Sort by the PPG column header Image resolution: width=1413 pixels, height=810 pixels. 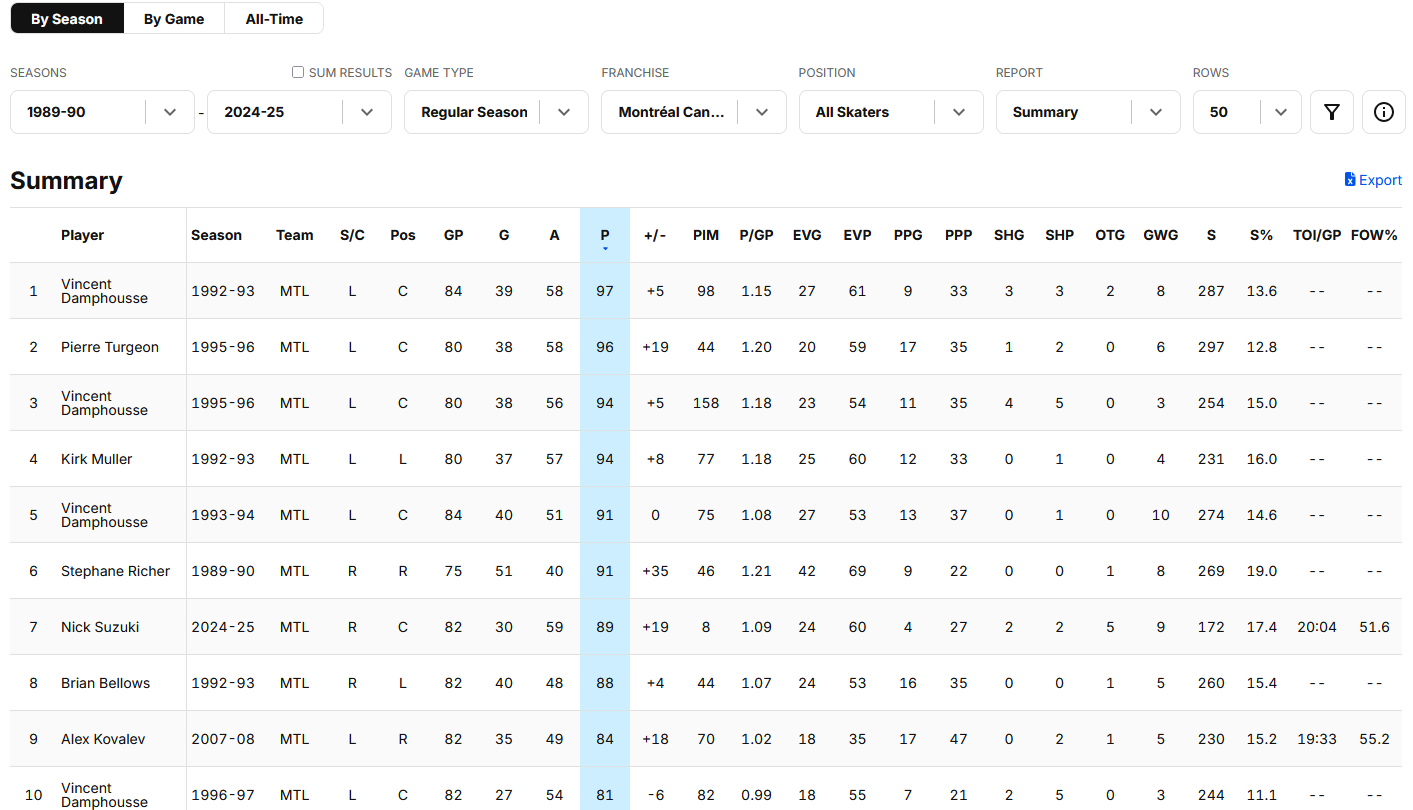(908, 235)
